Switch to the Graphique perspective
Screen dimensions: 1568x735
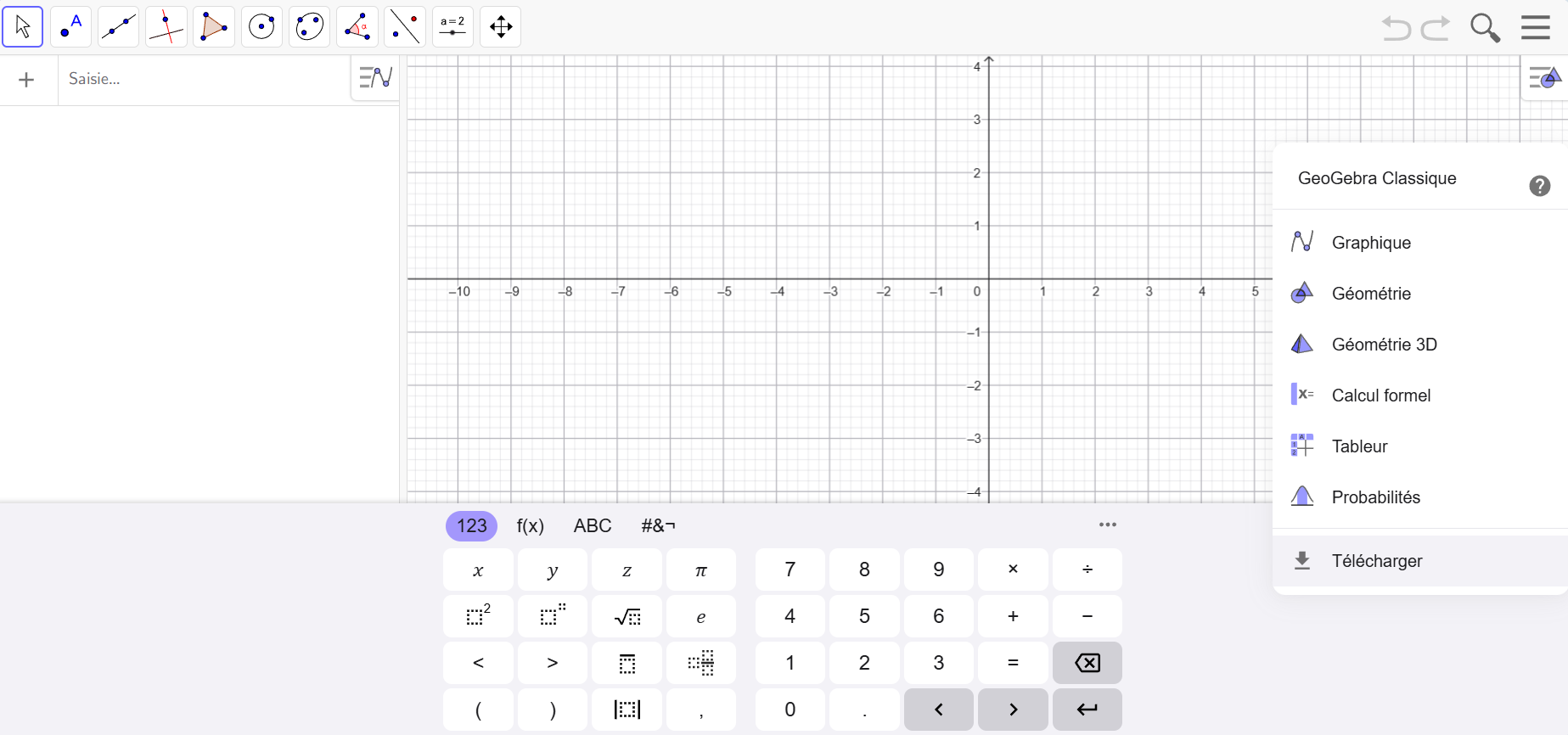(1419, 243)
